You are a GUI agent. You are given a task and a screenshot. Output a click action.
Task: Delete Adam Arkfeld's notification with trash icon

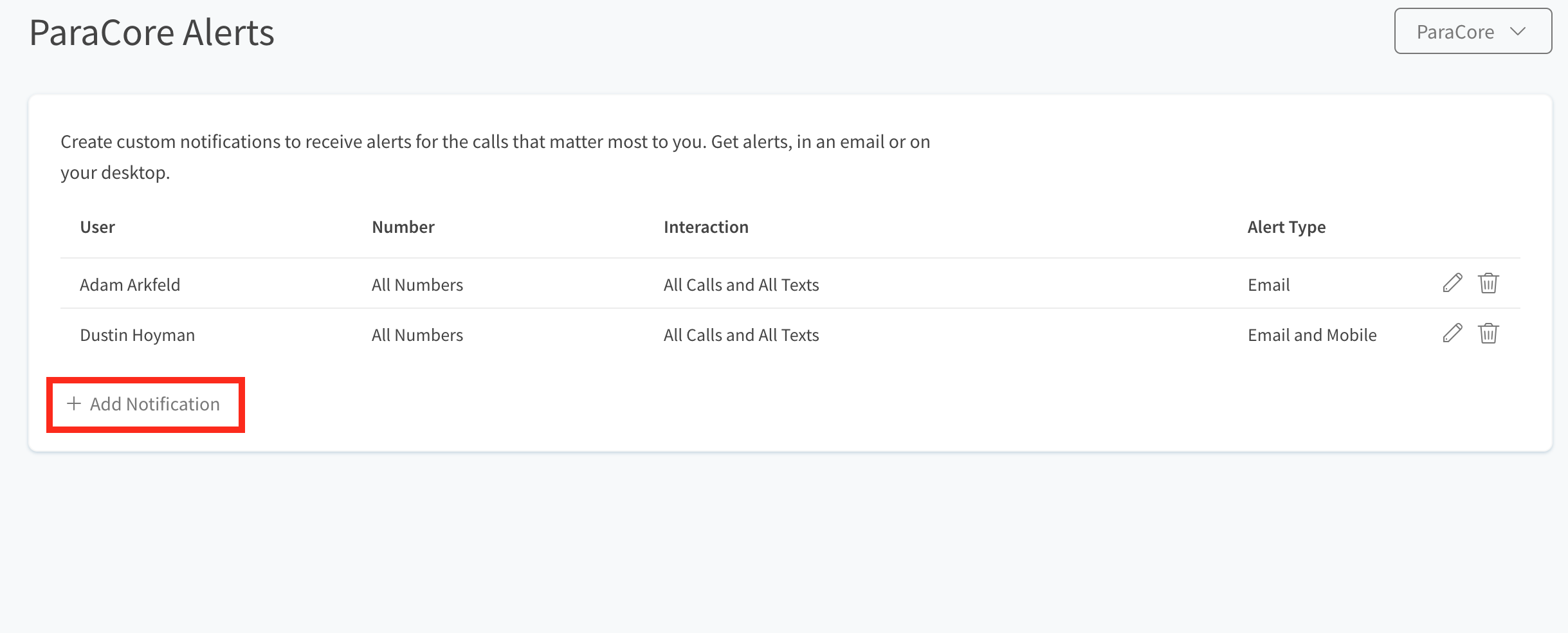[1488, 283]
